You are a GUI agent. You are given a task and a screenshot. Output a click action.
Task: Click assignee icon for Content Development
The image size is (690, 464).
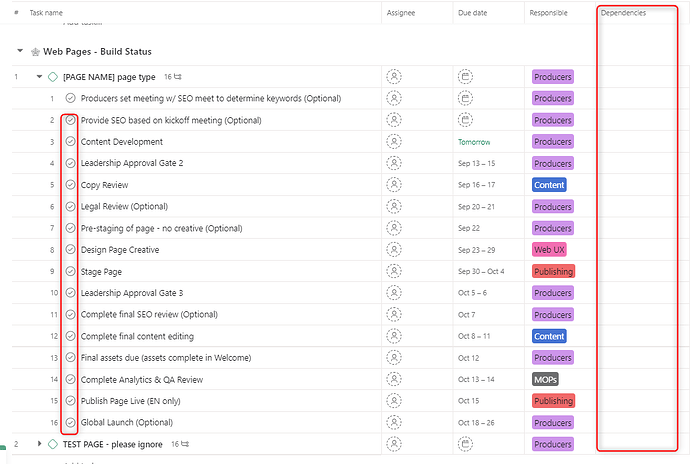395,142
